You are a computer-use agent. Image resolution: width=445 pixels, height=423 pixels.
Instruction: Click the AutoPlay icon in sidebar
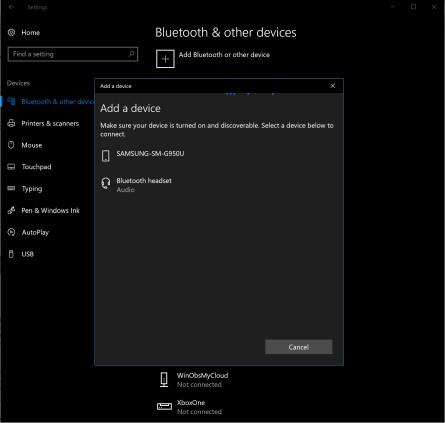tap(11, 232)
